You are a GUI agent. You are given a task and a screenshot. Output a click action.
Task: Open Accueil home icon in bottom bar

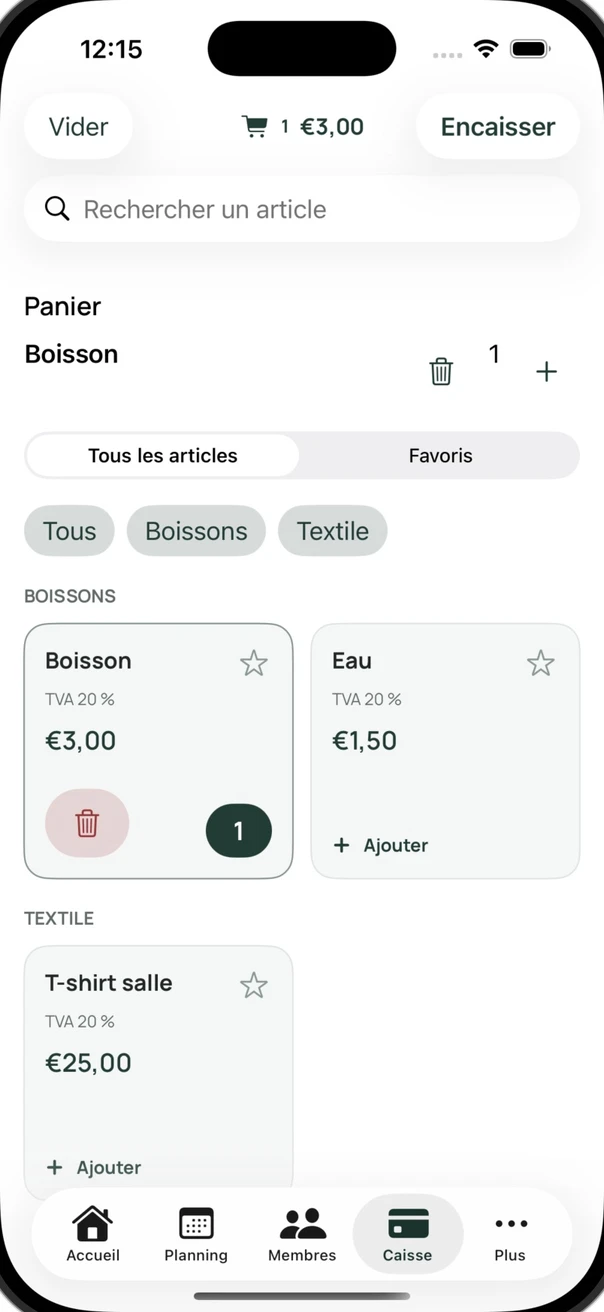[x=93, y=1224]
